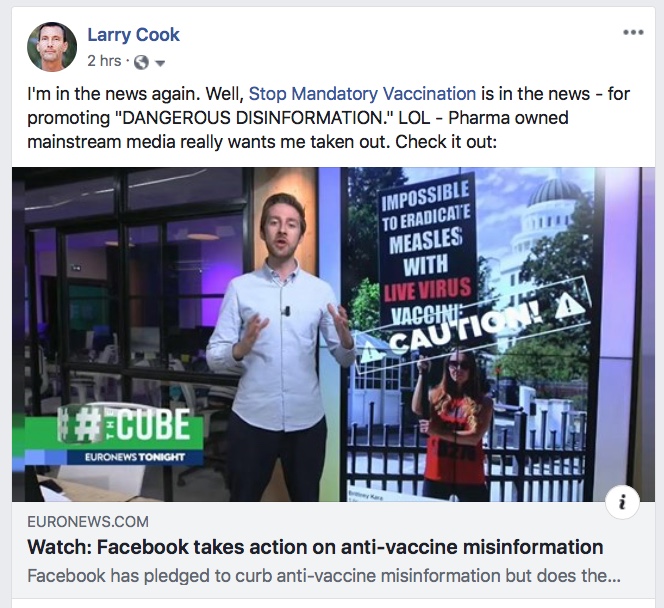Click the measles protest sign in preview

coord(426,251)
